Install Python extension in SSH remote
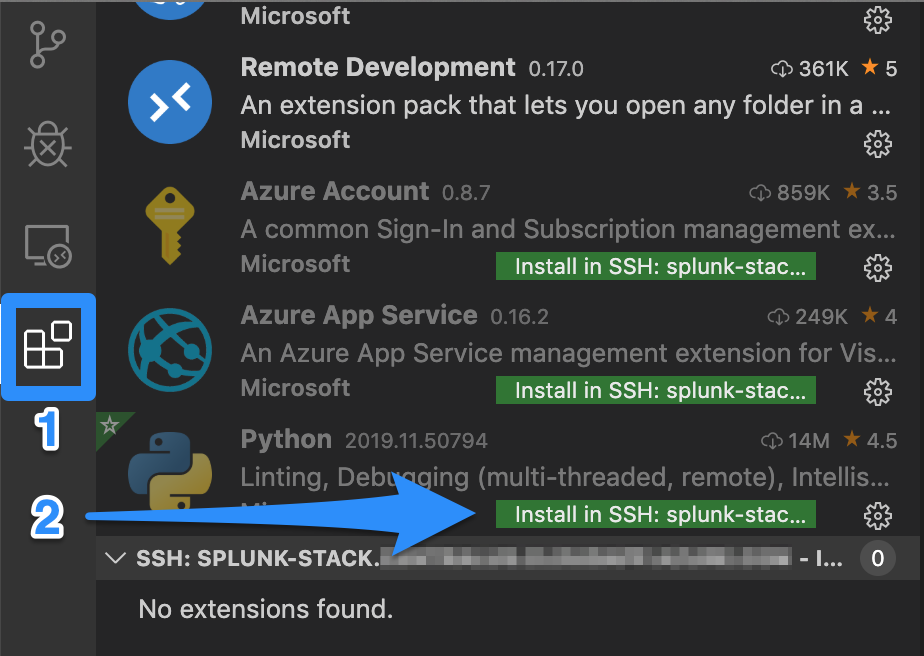The width and height of the screenshot is (924, 656). (656, 515)
